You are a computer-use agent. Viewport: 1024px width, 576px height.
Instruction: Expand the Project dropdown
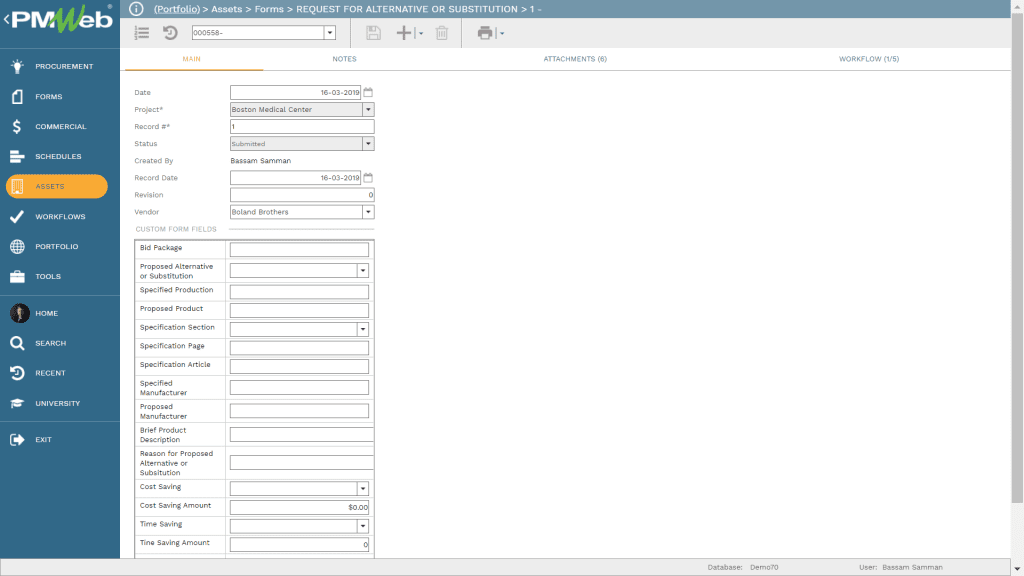368,110
